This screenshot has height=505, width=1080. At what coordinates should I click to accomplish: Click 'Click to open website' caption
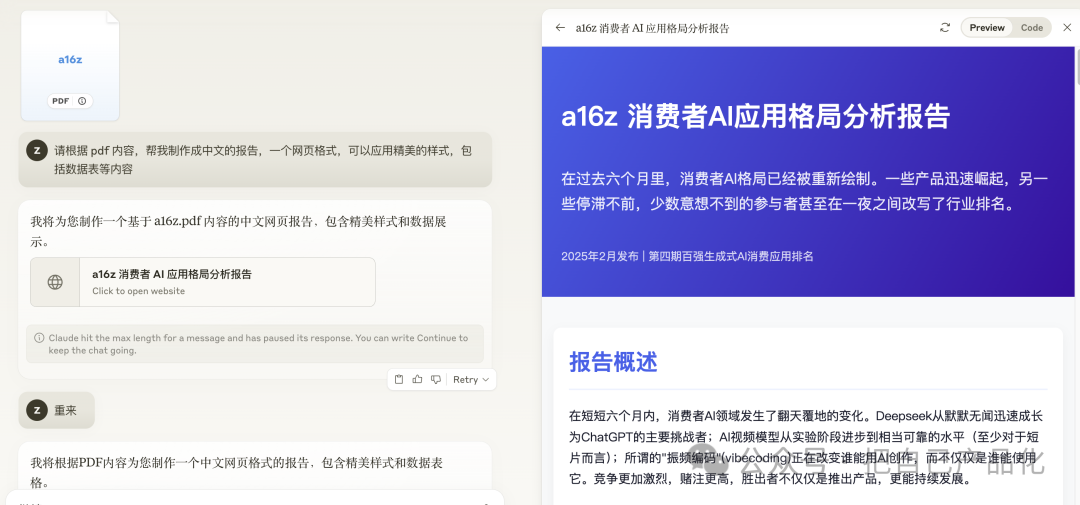pyautogui.click(x=138, y=291)
